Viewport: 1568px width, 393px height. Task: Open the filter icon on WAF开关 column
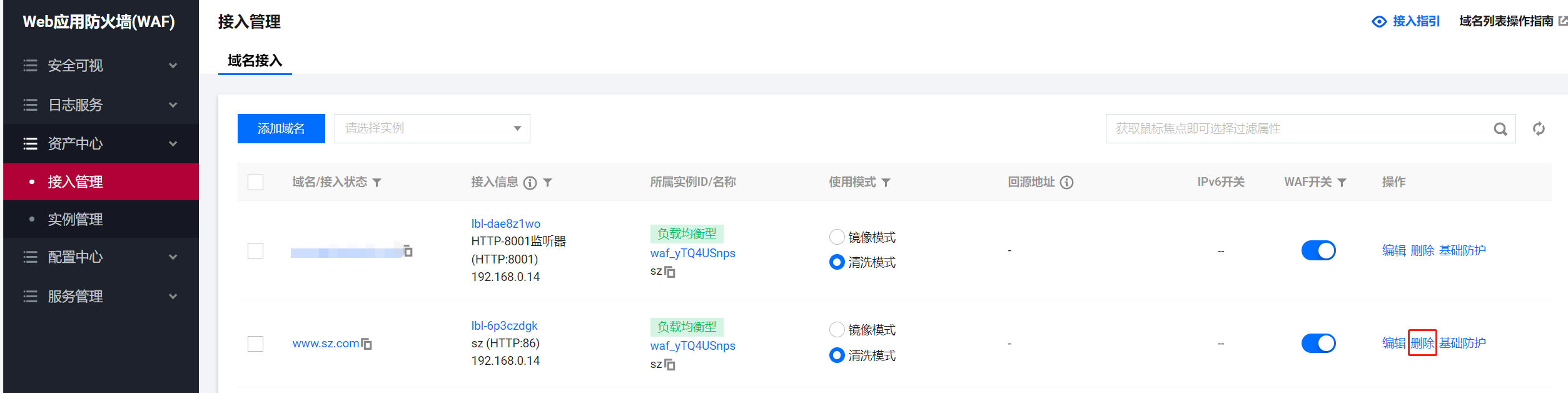(1342, 183)
